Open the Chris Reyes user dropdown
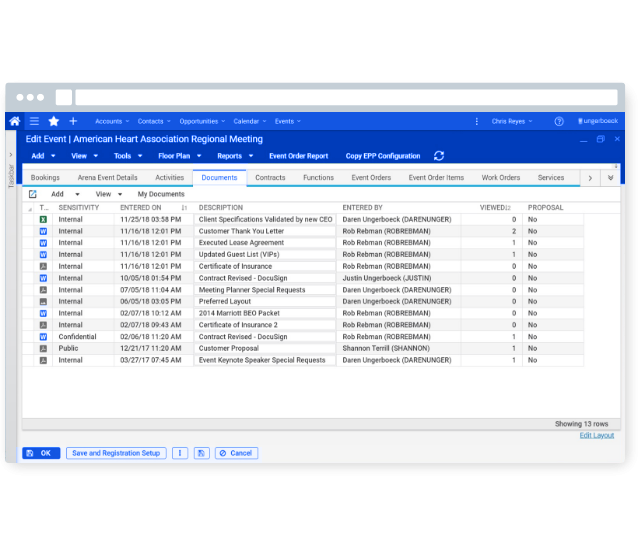 (x=512, y=121)
